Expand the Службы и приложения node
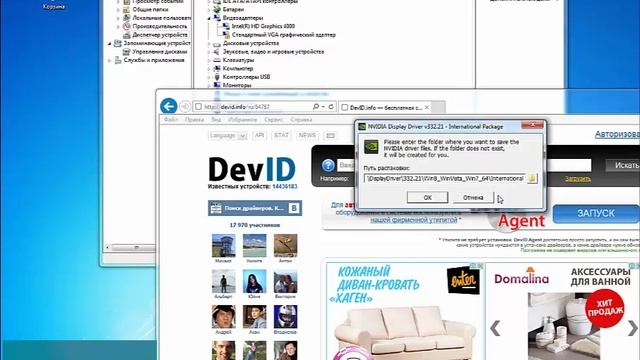 [x=110, y=60]
